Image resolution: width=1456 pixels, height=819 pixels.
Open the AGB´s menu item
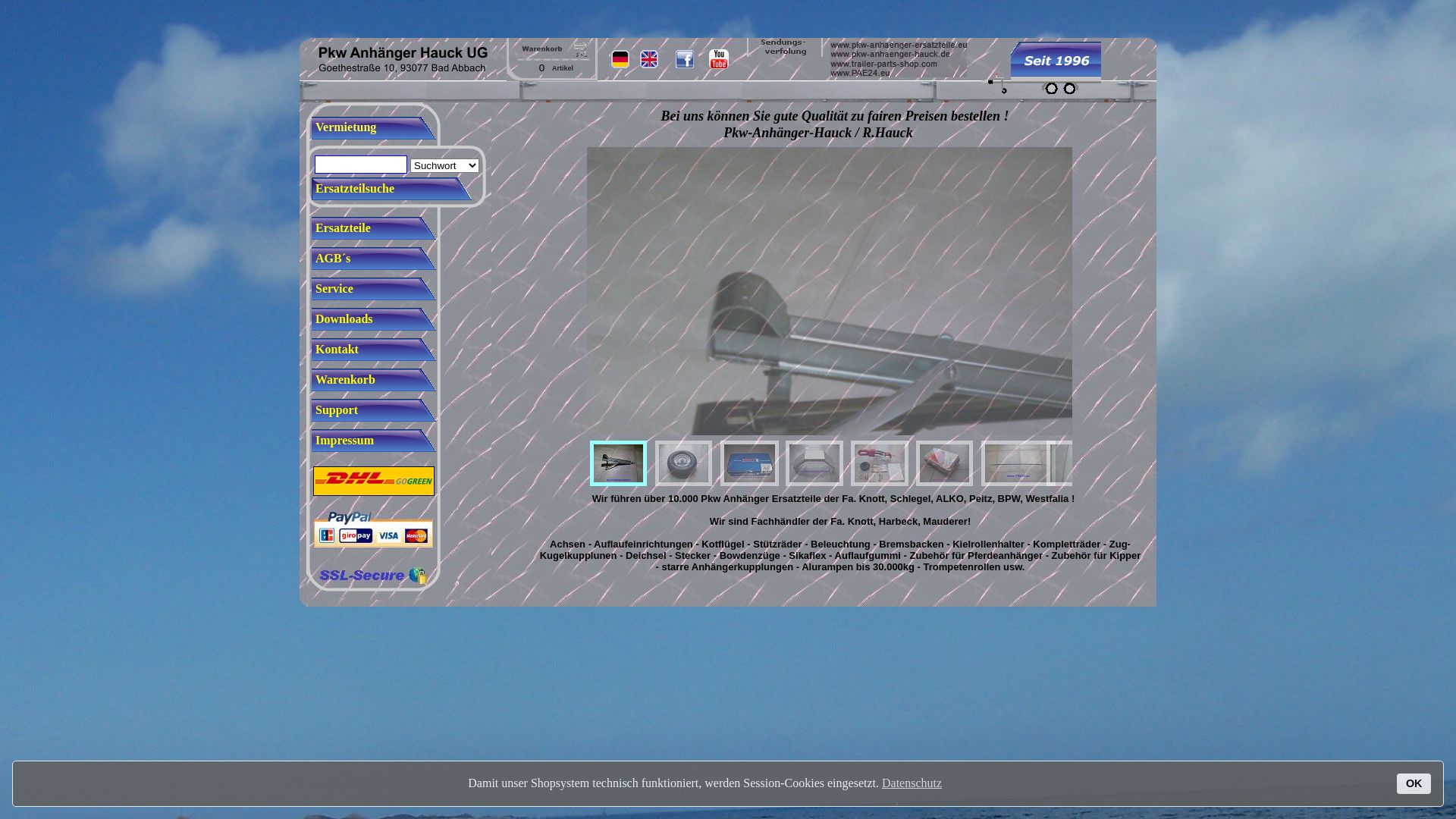(x=373, y=259)
